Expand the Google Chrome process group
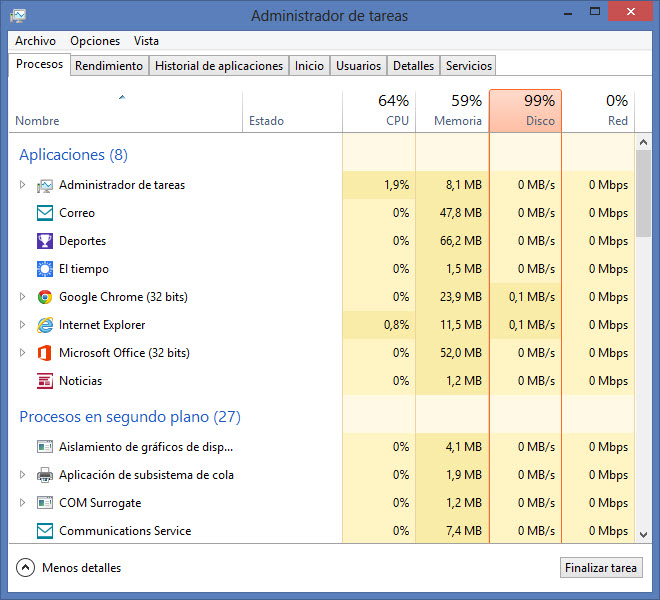The image size is (660, 600). (23, 297)
